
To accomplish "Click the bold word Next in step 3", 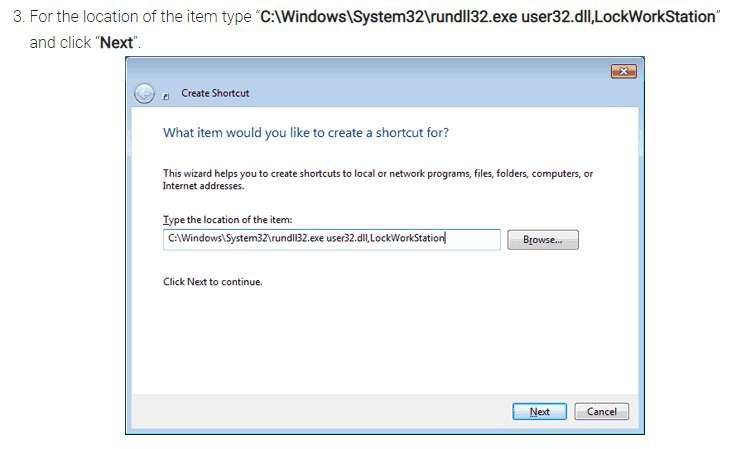I will tap(117, 43).
